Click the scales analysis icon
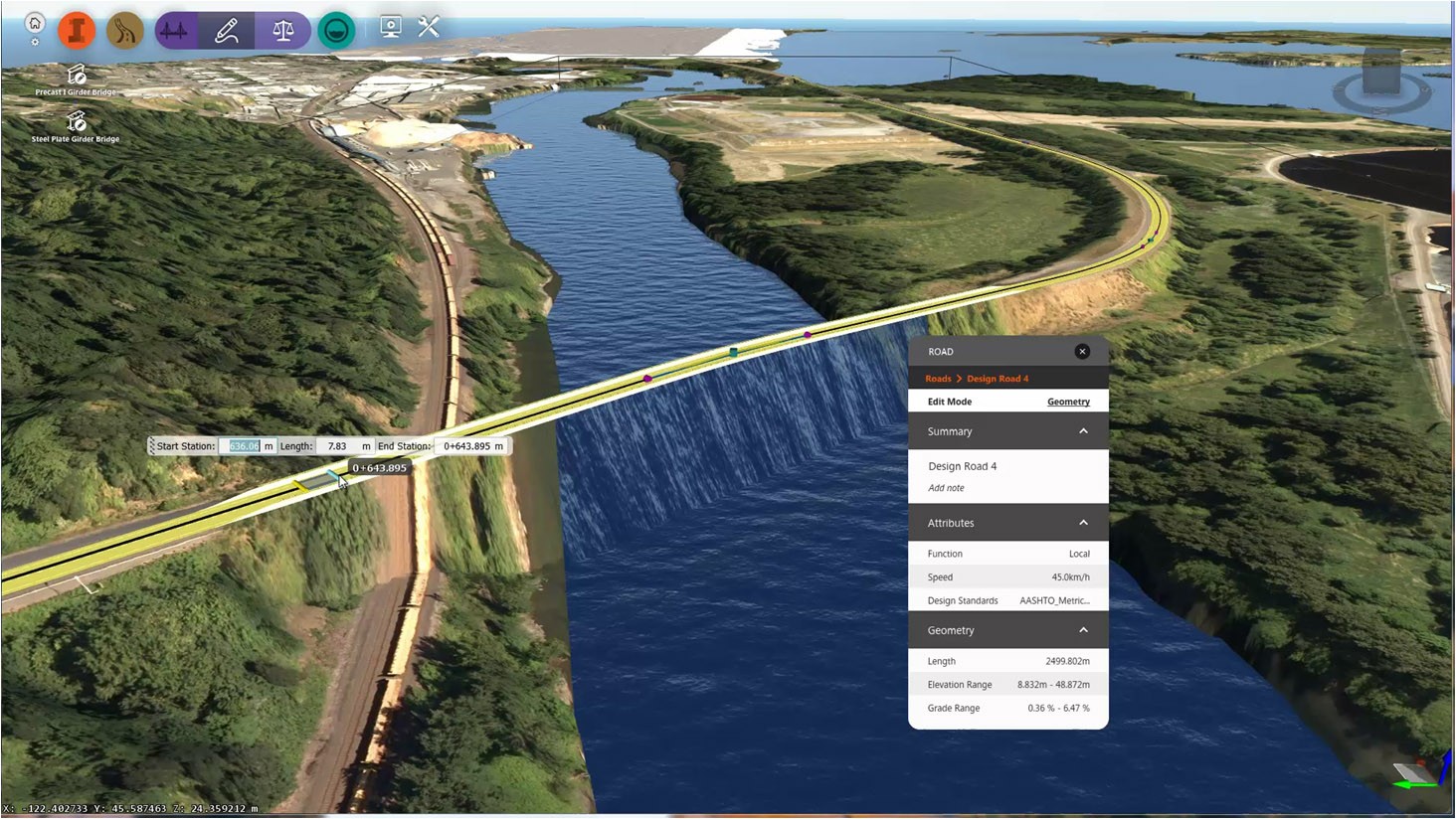Viewport: 1456px width, 819px height. 283,31
